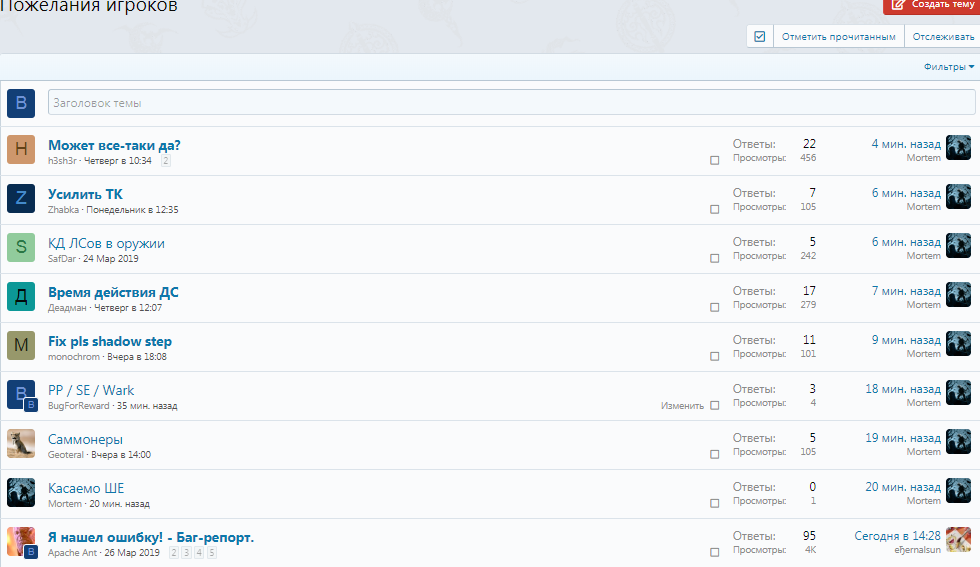Click last-poster avatar in PP / SE / Wark row
This screenshot has height=567, width=980.
[x=958, y=393]
